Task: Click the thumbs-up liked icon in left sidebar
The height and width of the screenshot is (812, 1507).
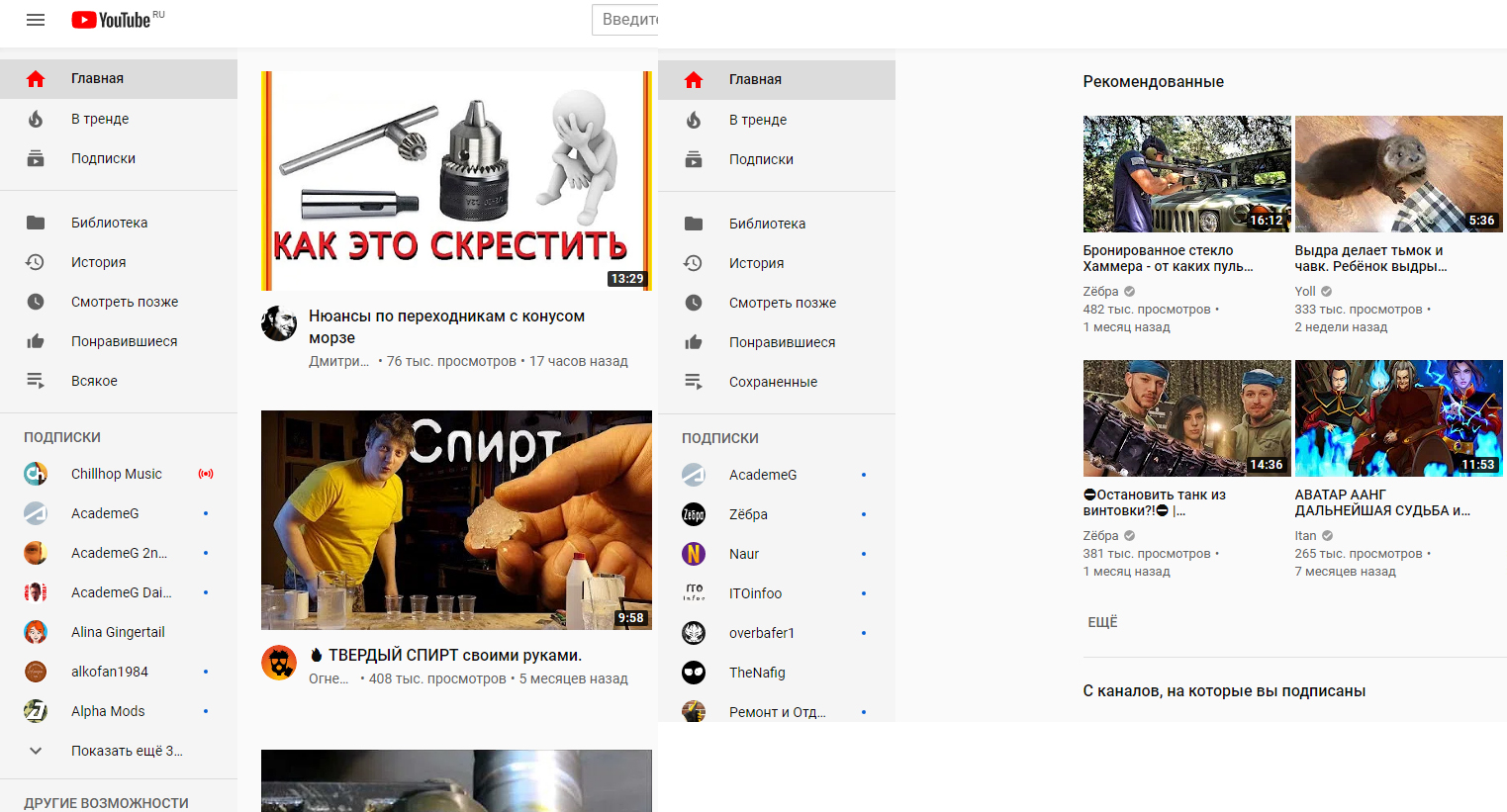Action: [x=36, y=341]
